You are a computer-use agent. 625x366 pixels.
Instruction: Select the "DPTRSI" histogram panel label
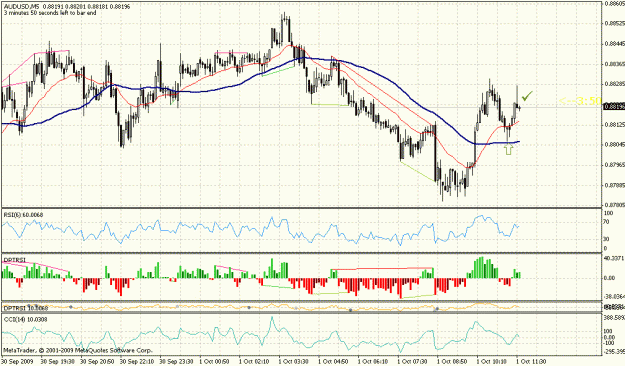[x=15, y=260]
